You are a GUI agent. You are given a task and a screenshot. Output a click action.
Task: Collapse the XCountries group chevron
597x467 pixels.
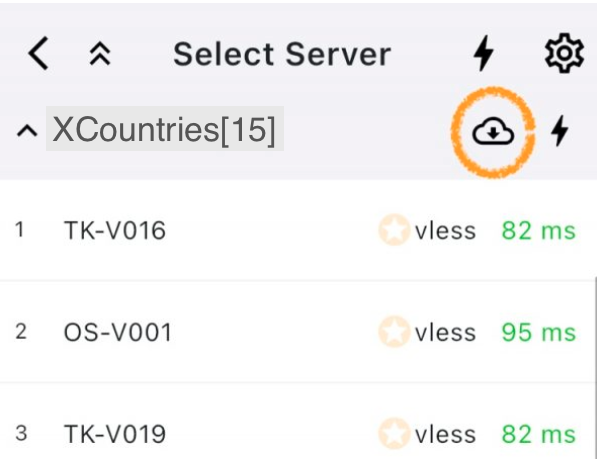[27, 131]
